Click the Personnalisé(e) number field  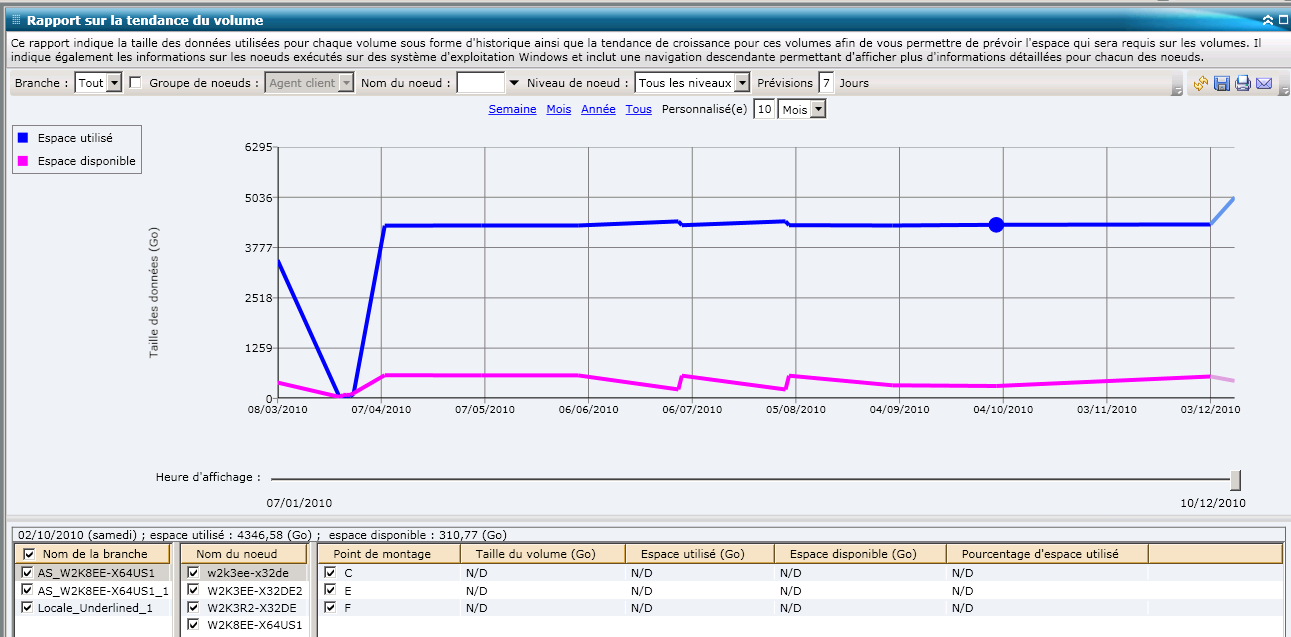point(764,109)
